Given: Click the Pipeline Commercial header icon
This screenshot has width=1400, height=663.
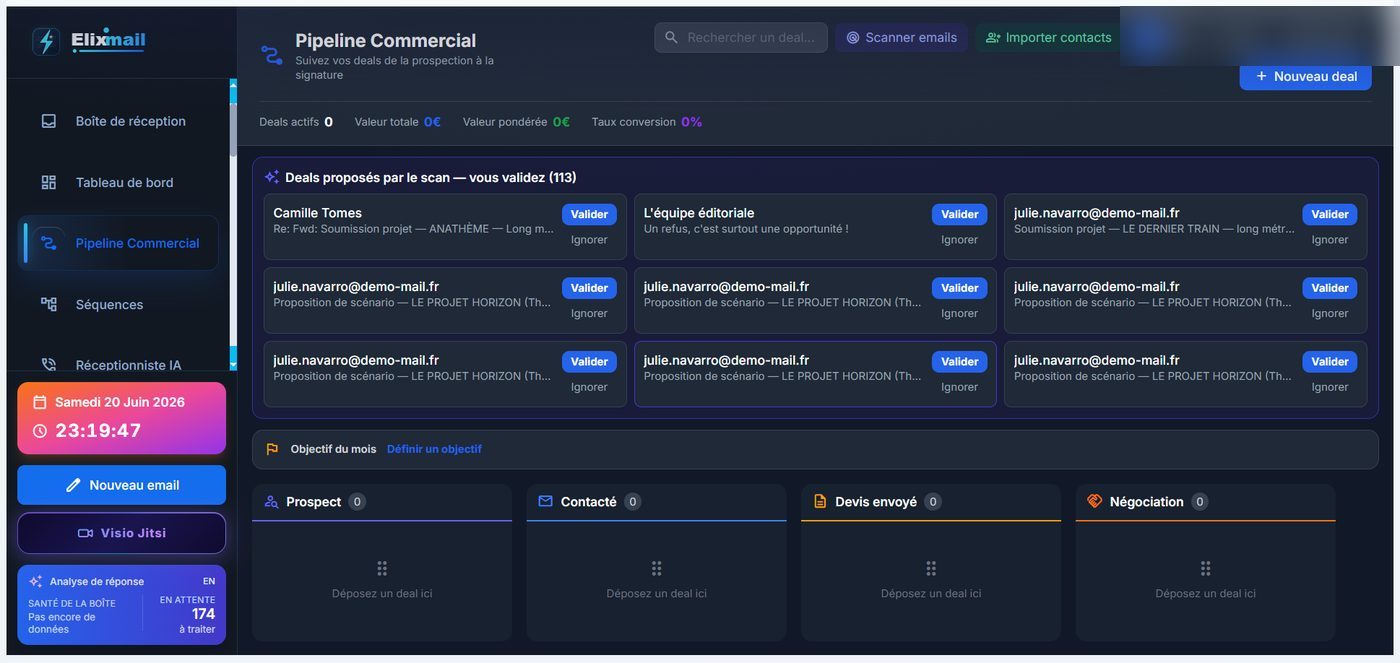Looking at the screenshot, I should 271,54.
